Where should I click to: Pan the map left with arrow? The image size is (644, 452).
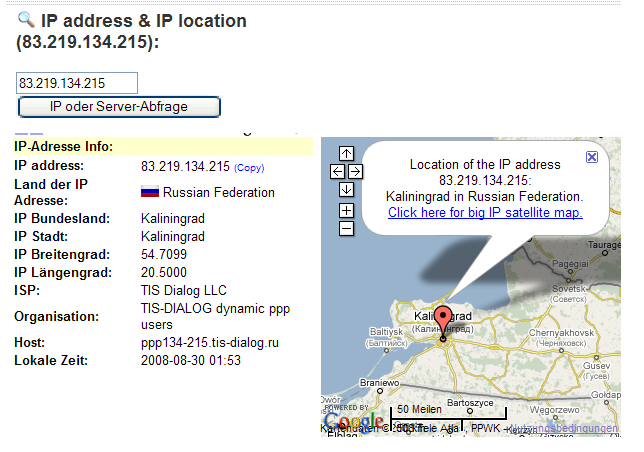tap(337, 171)
